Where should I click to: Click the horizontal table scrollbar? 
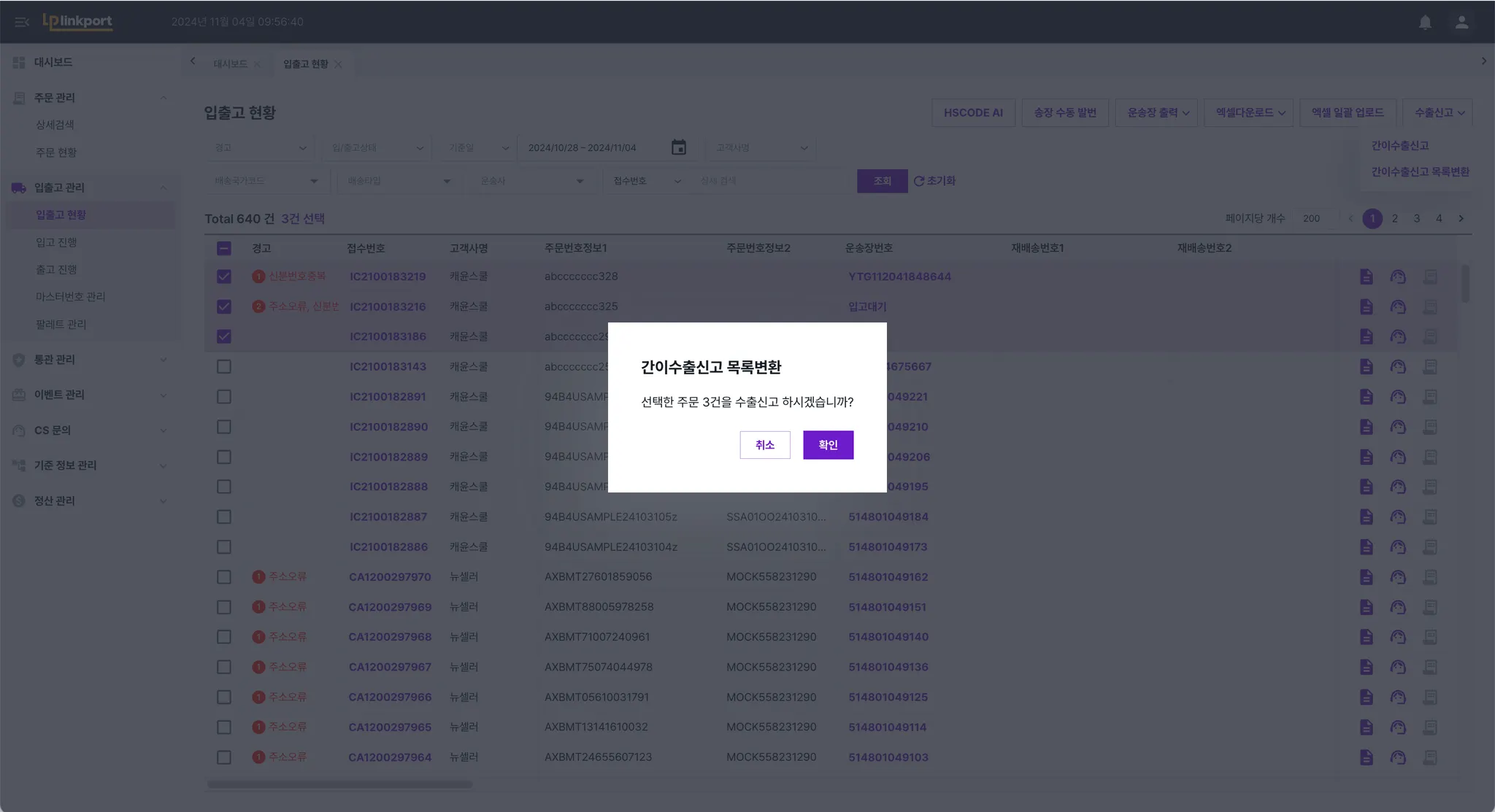click(339, 784)
